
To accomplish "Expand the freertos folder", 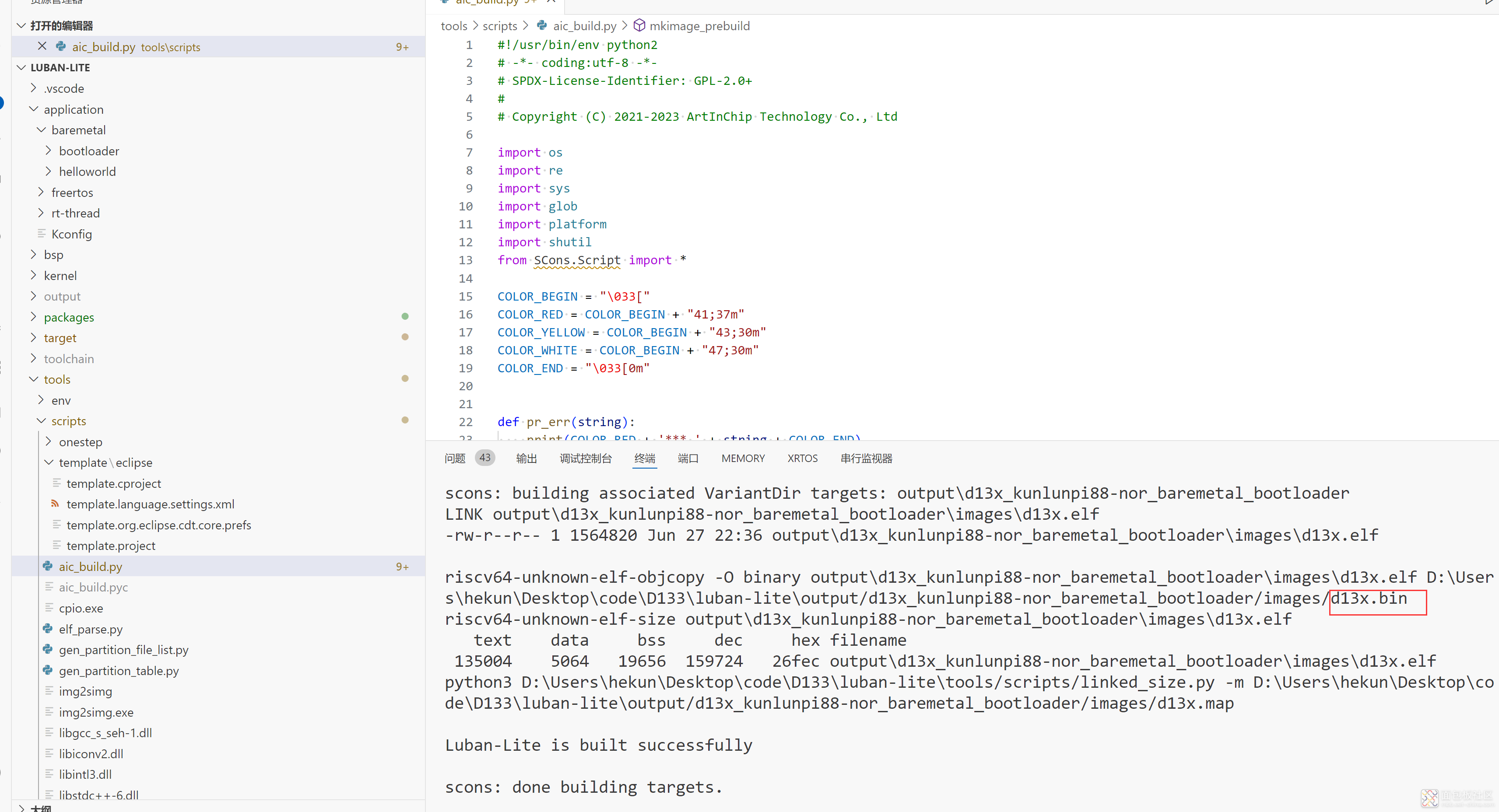I will [41, 192].
